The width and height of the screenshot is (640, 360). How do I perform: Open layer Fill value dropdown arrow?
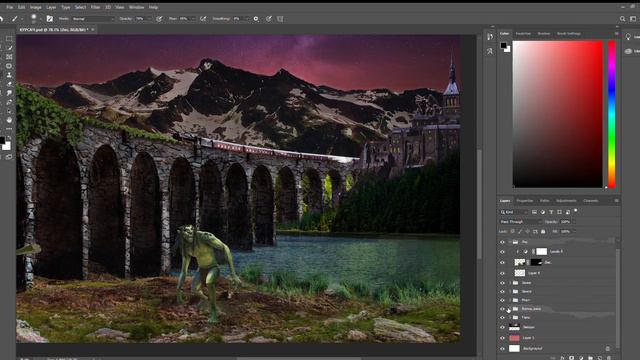tap(575, 231)
